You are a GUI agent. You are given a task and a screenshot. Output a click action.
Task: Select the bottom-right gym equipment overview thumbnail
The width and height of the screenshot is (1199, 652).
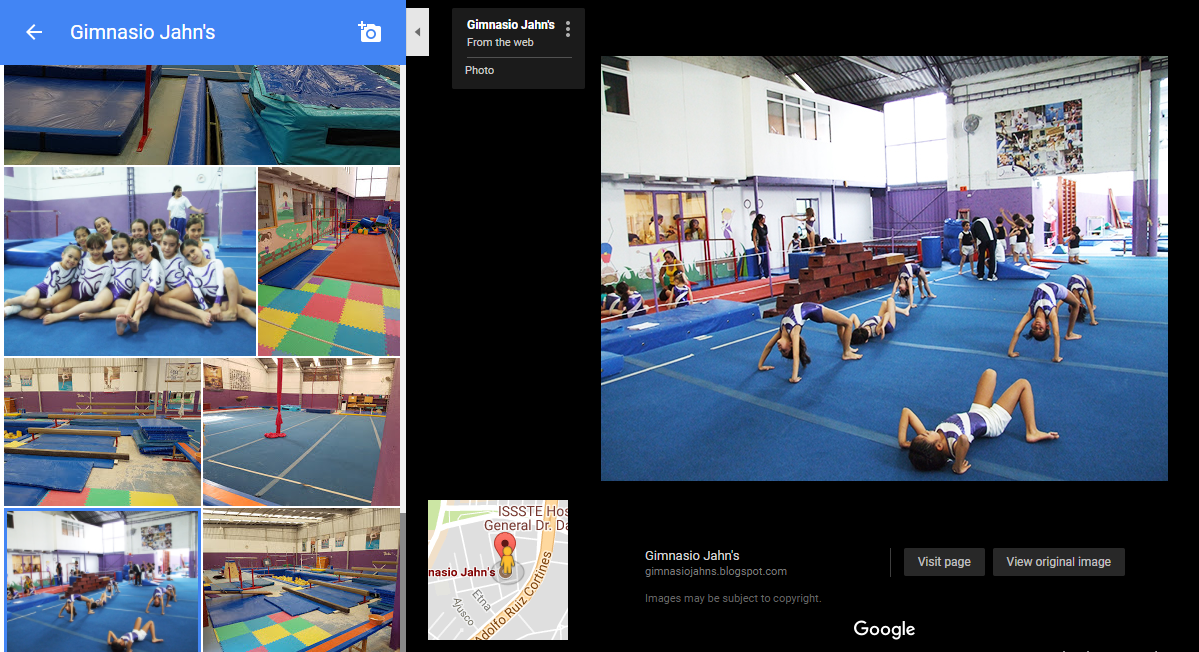pyautogui.click(x=301, y=580)
